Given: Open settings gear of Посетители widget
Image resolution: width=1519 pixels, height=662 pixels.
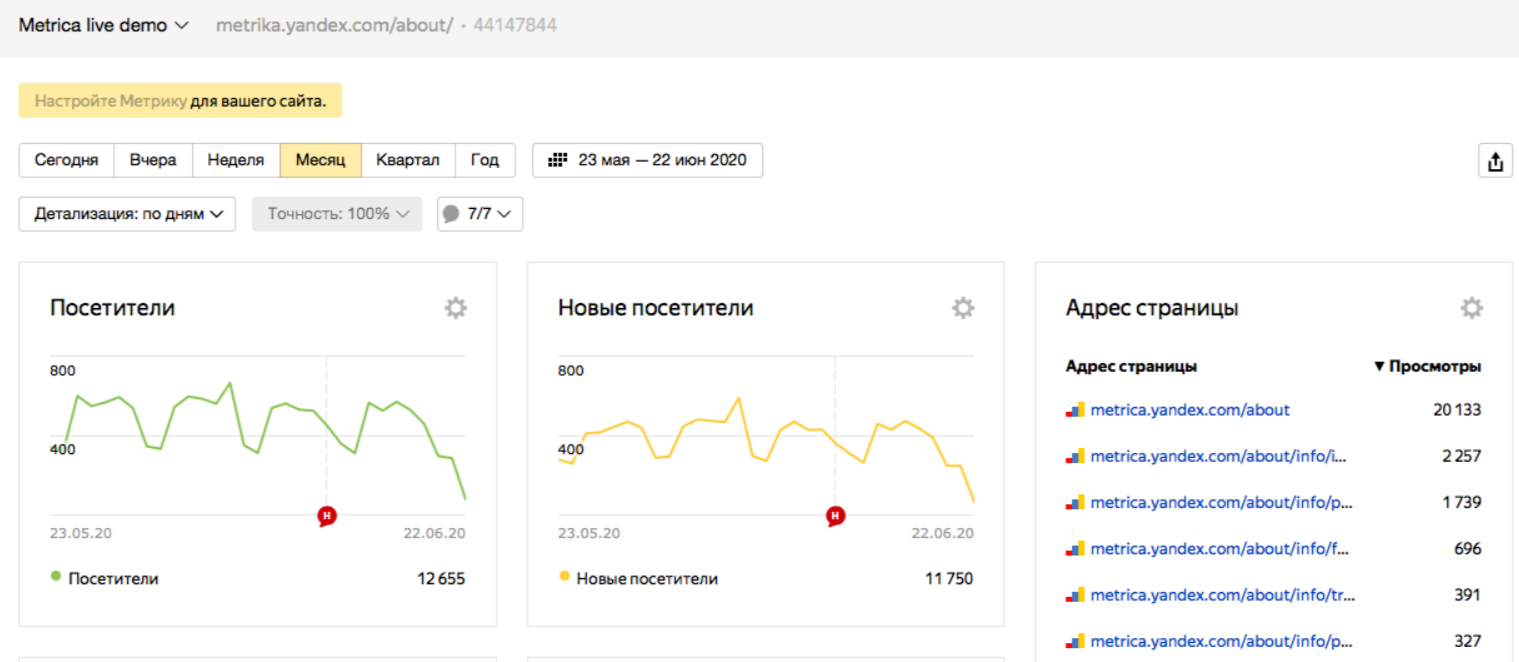Looking at the screenshot, I should [456, 308].
